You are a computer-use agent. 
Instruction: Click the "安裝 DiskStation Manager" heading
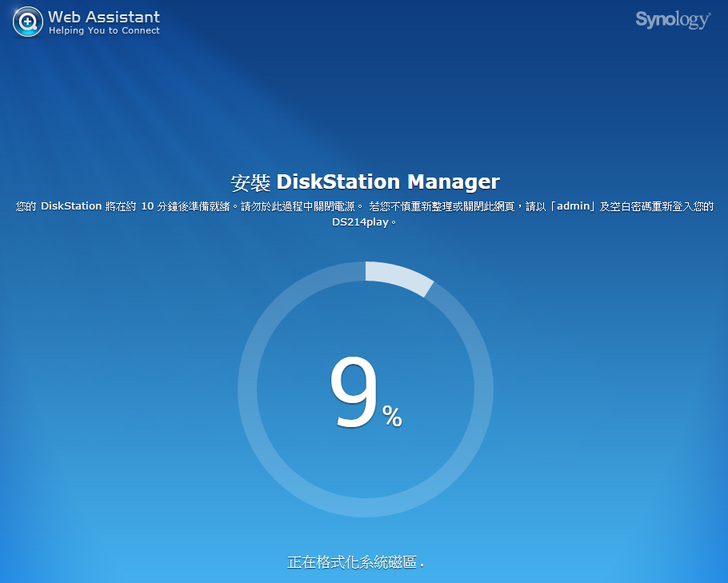pyautogui.click(x=364, y=182)
